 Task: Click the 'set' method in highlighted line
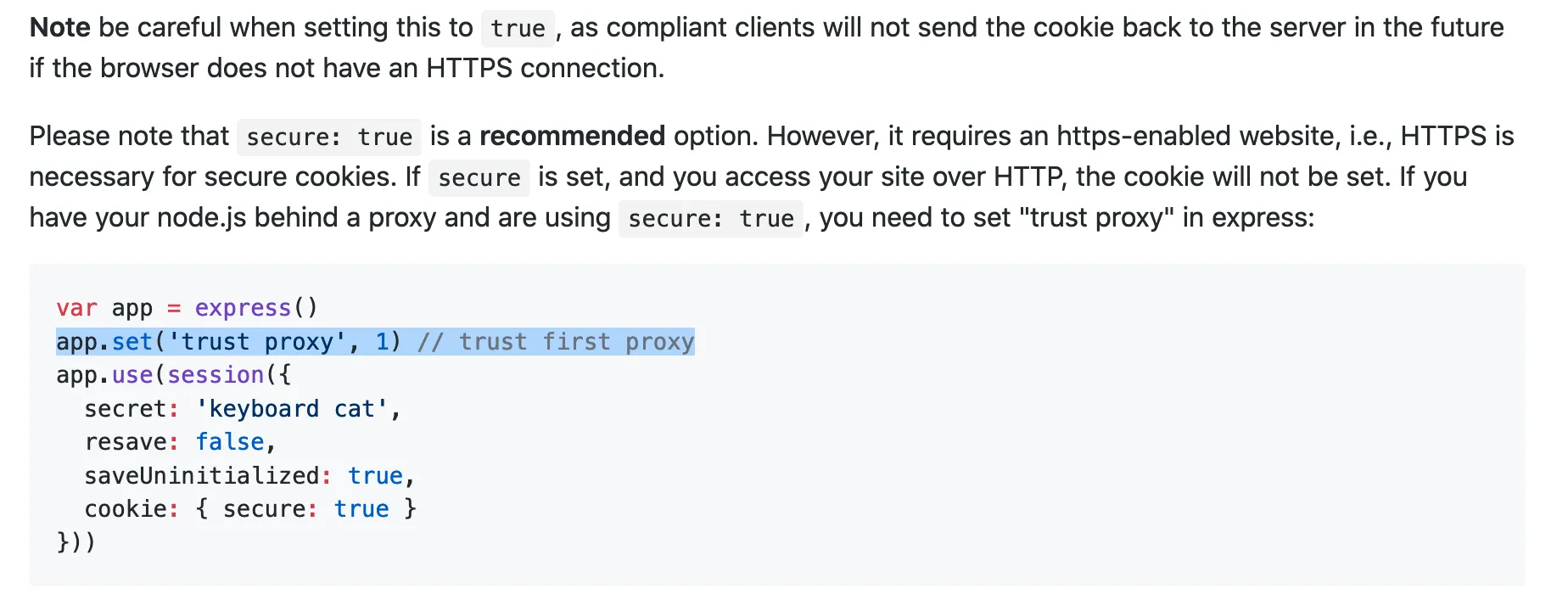(x=132, y=341)
